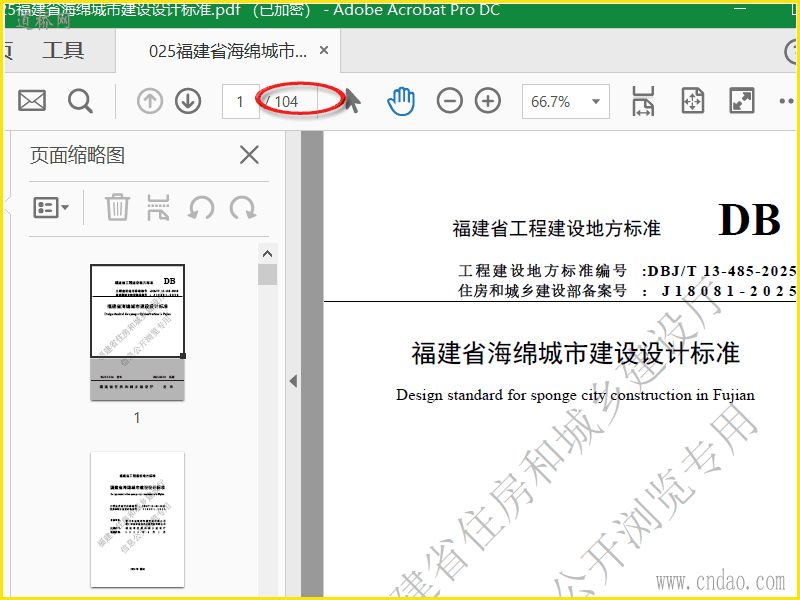
Task: Go to next page arrow
Action: point(188,101)
